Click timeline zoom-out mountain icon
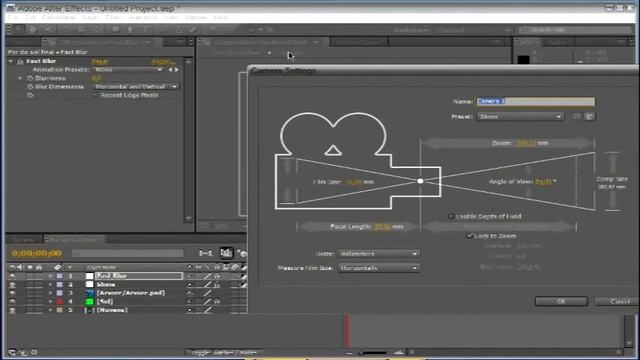The width and height of the screenshot is (640, 360). [x=349, y=352]
